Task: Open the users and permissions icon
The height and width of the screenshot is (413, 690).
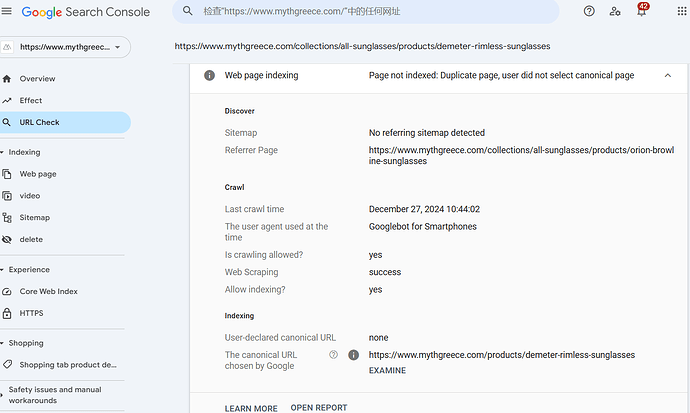Action: (615, 12)
